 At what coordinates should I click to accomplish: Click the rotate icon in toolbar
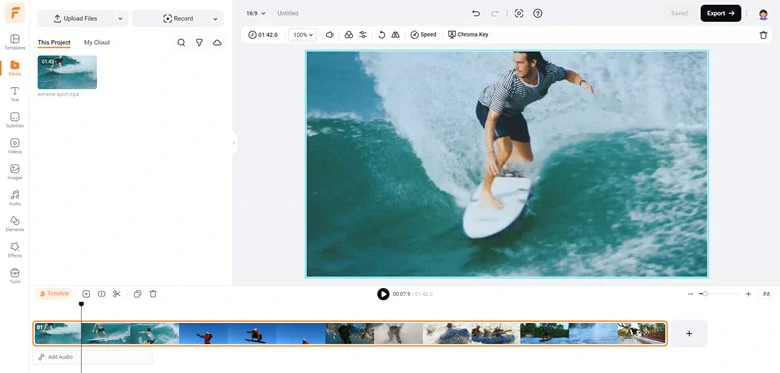coord(382,35)
